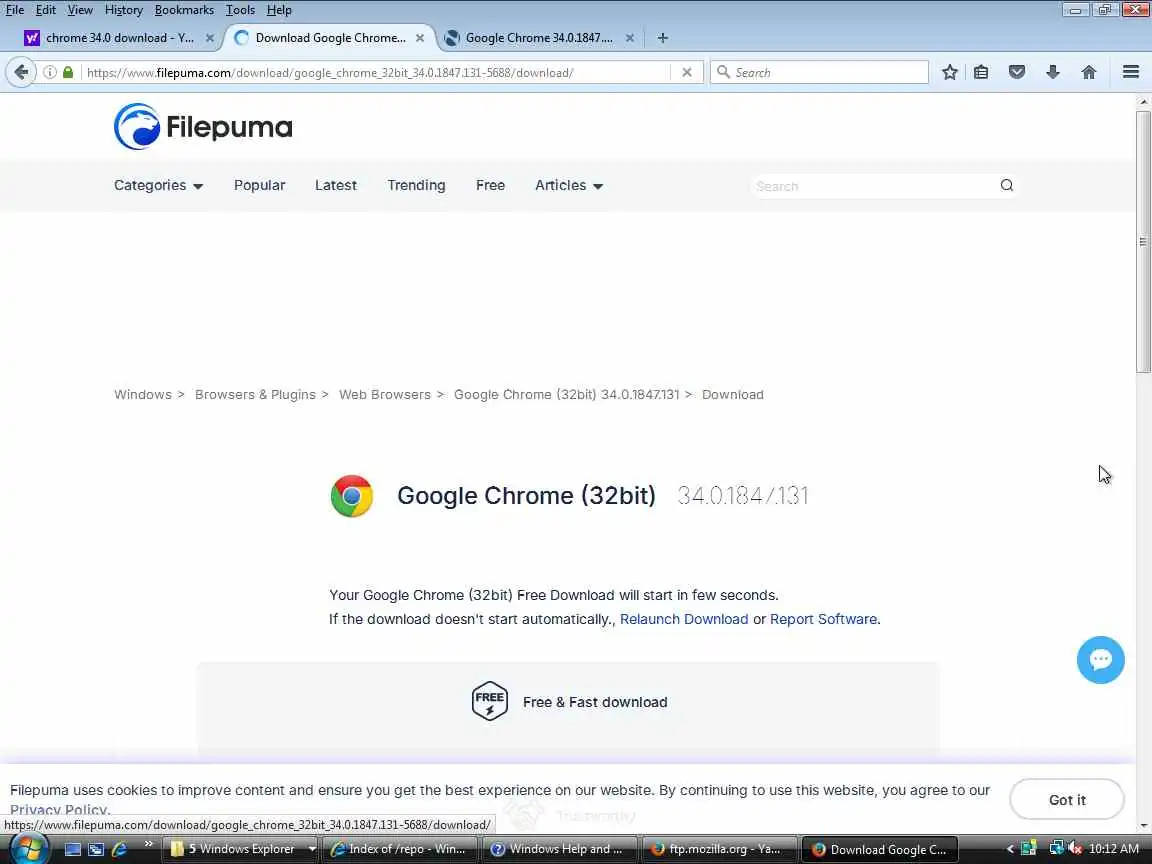Open the View menu
Screen dimensions: 1152x864
tap(80, 10)
